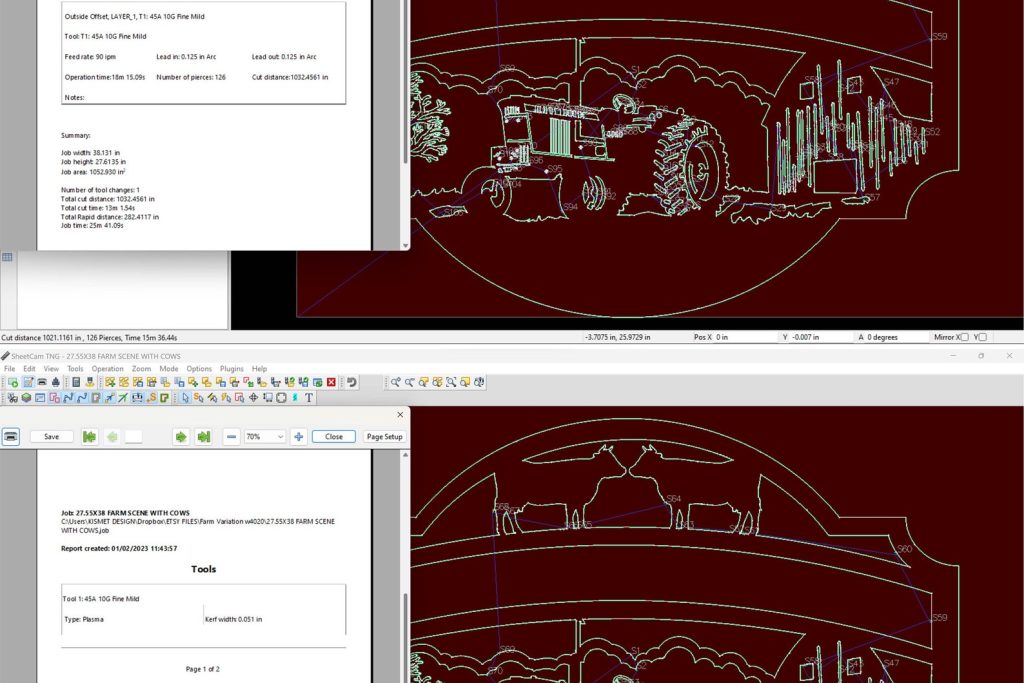Viewport: 1024px width, 683px height.
Task: Click the Save button in preview
Action: [x=51, y=437]
